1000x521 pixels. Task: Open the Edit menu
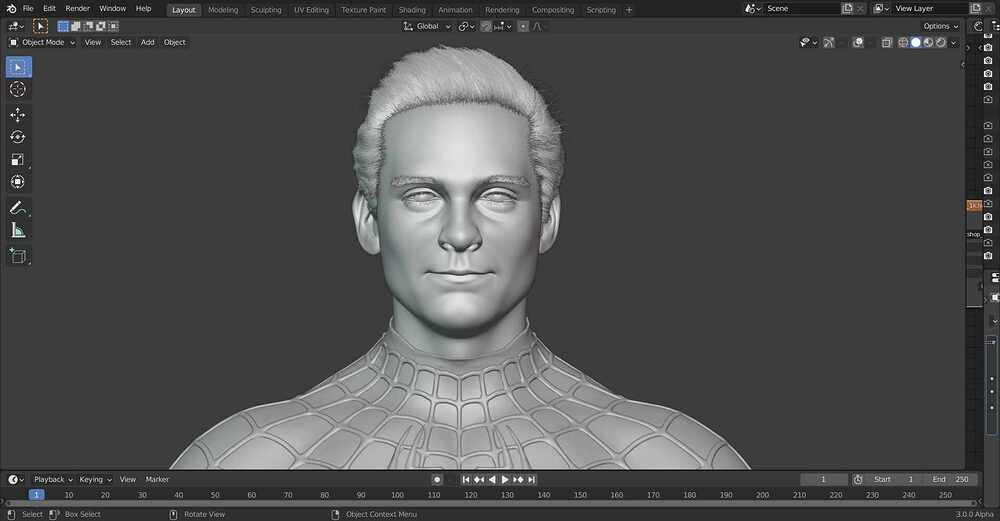tap(49, 9)
